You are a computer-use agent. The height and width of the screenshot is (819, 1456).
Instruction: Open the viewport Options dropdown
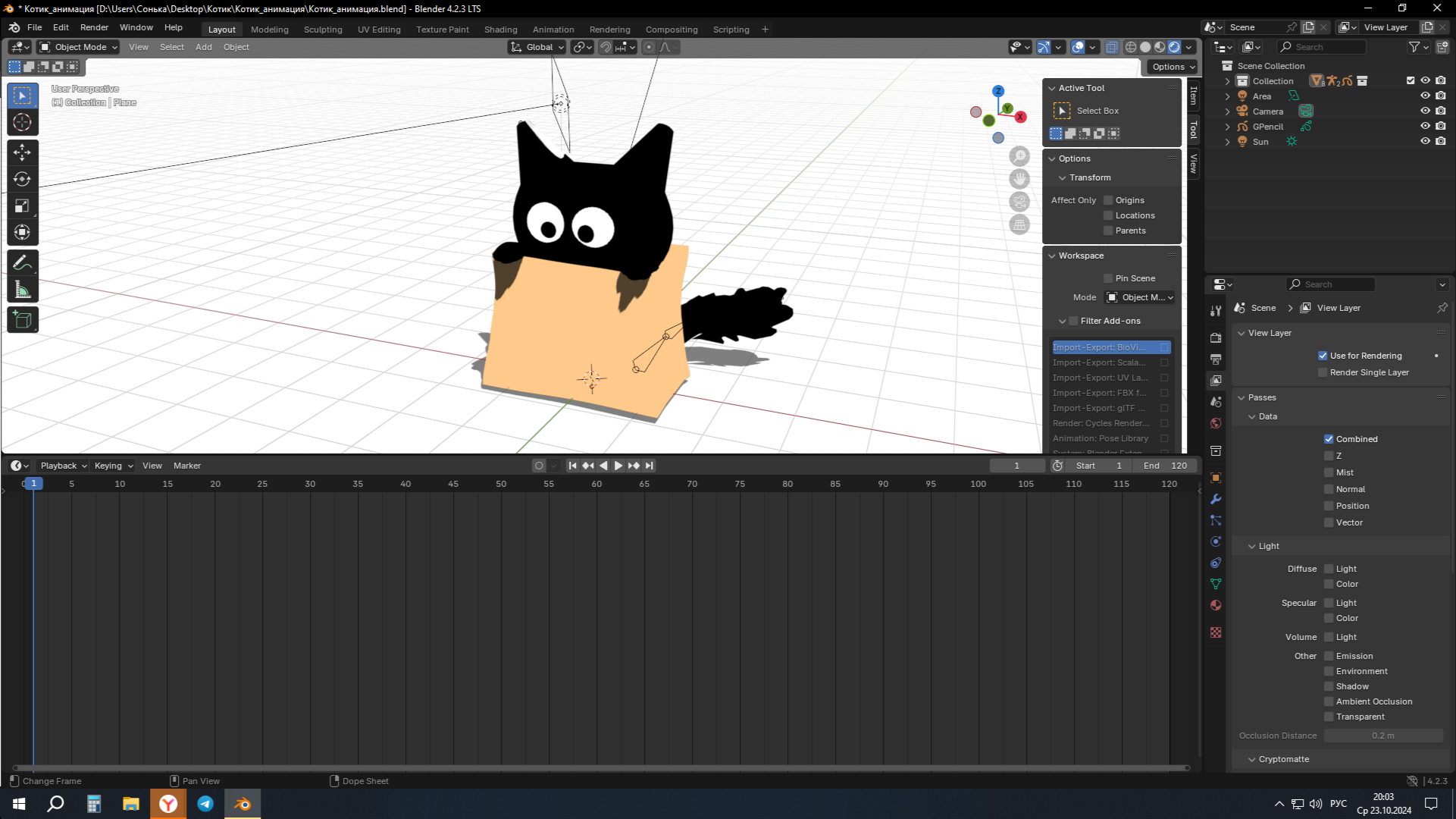(x=1173, y=67)
